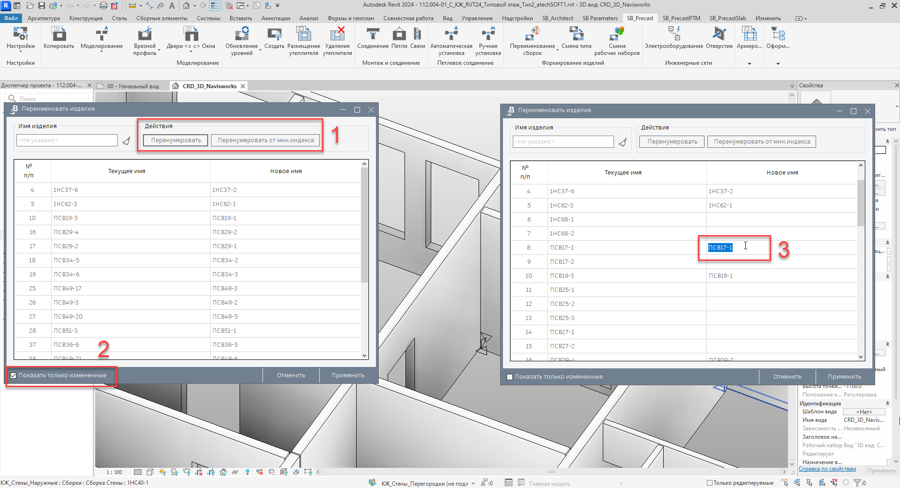The height and width of the screenshot is (488, 900).
Task: Activate the 00 - Начальный вид view tab
Action: (x=133, y=86)
